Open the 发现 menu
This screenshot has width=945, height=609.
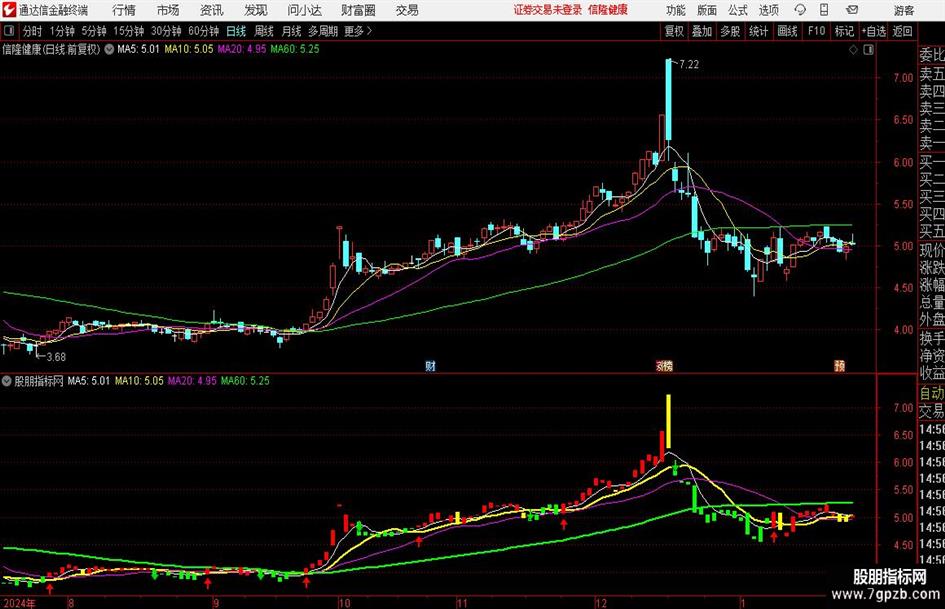coord(256,10)
